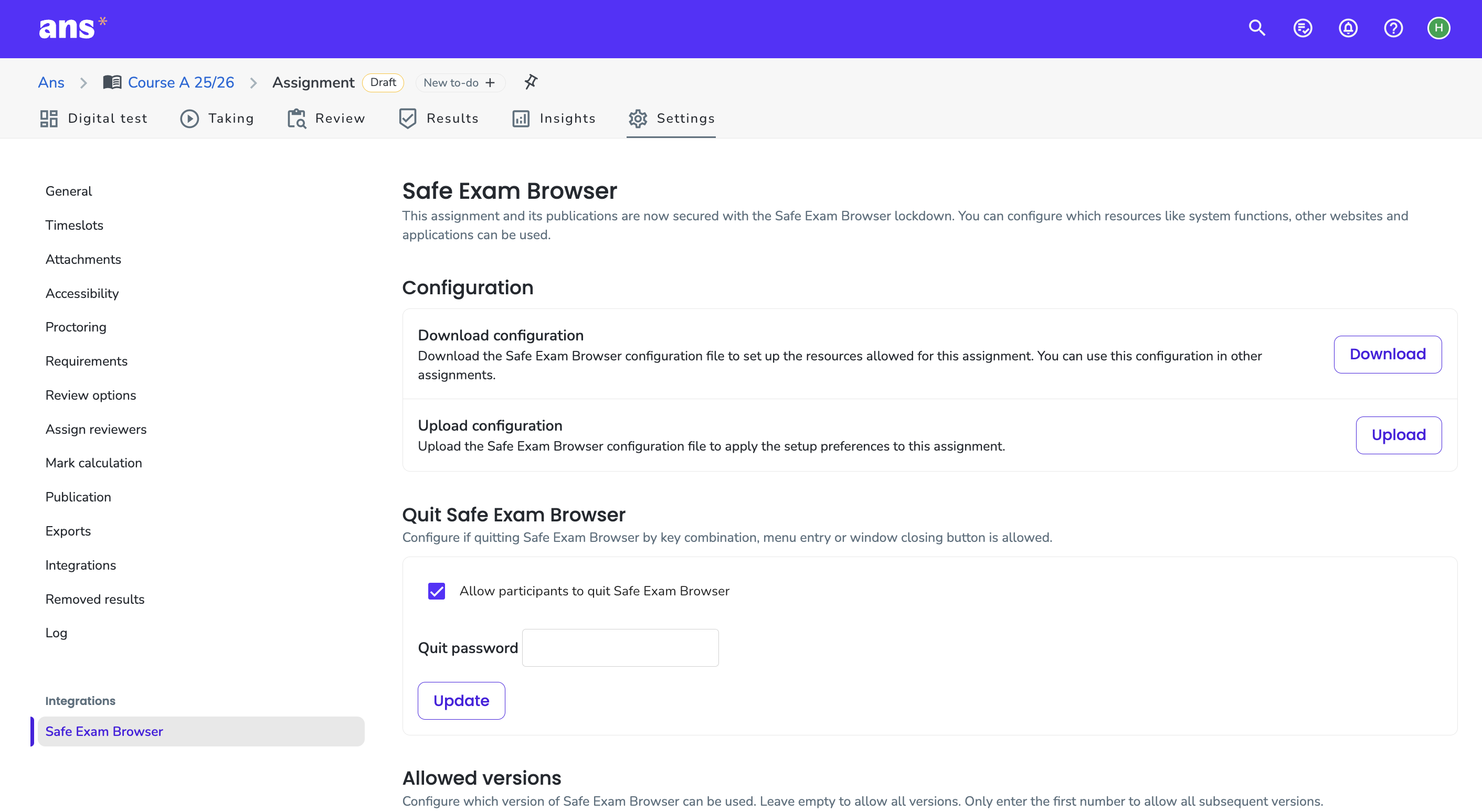Click the Assignment breadcrumb title

[313, 82]
